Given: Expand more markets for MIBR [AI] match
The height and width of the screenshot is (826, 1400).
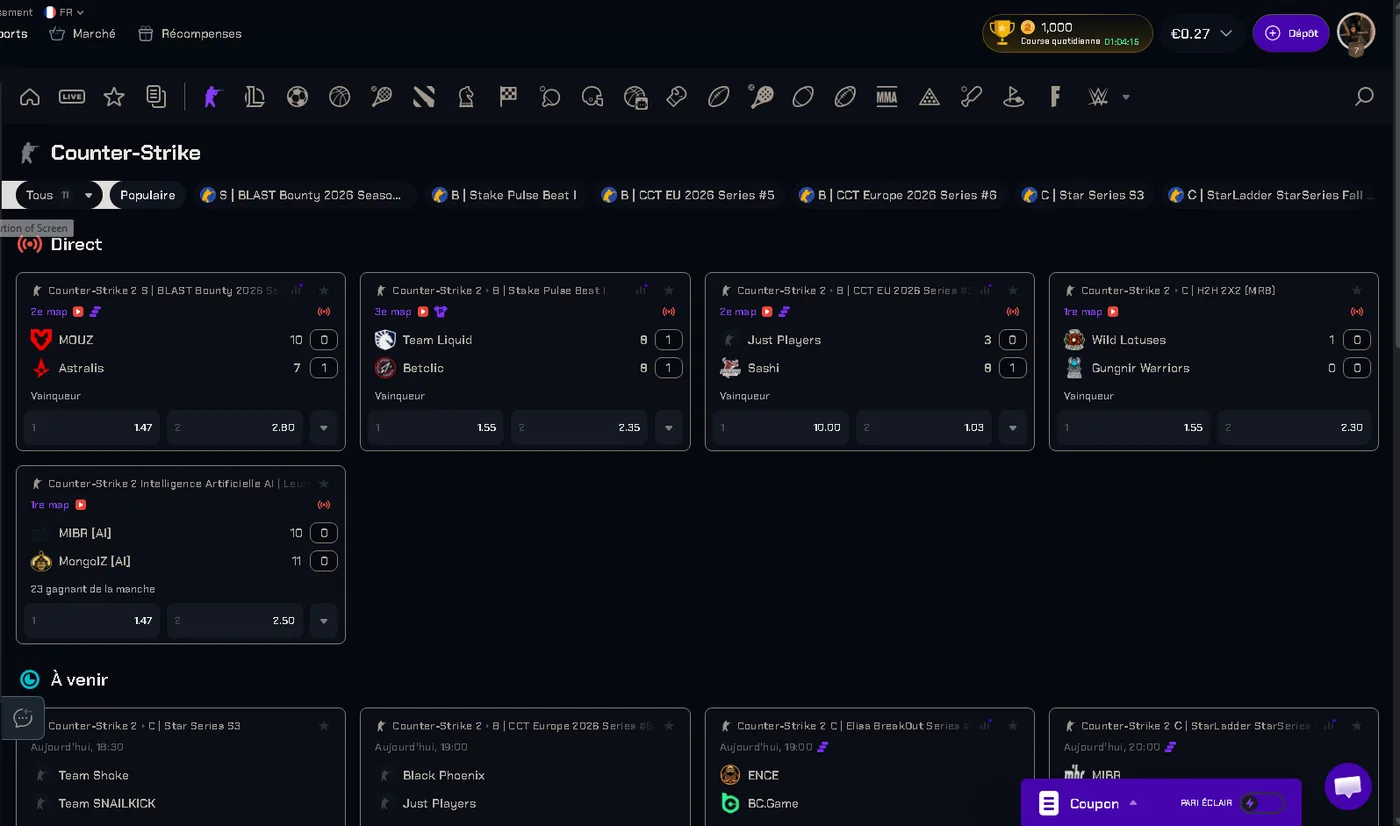Looking at the screenshot, I should (323, 620).
